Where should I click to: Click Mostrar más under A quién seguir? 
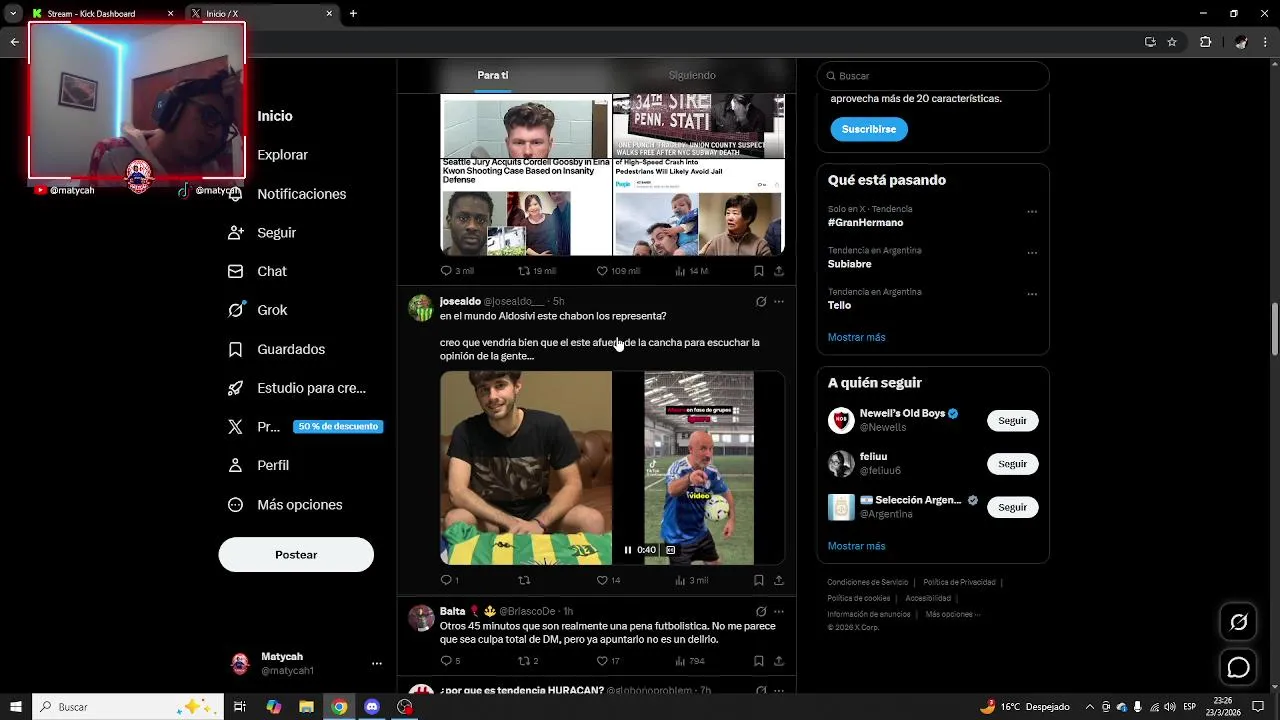[x=856, y=547]
